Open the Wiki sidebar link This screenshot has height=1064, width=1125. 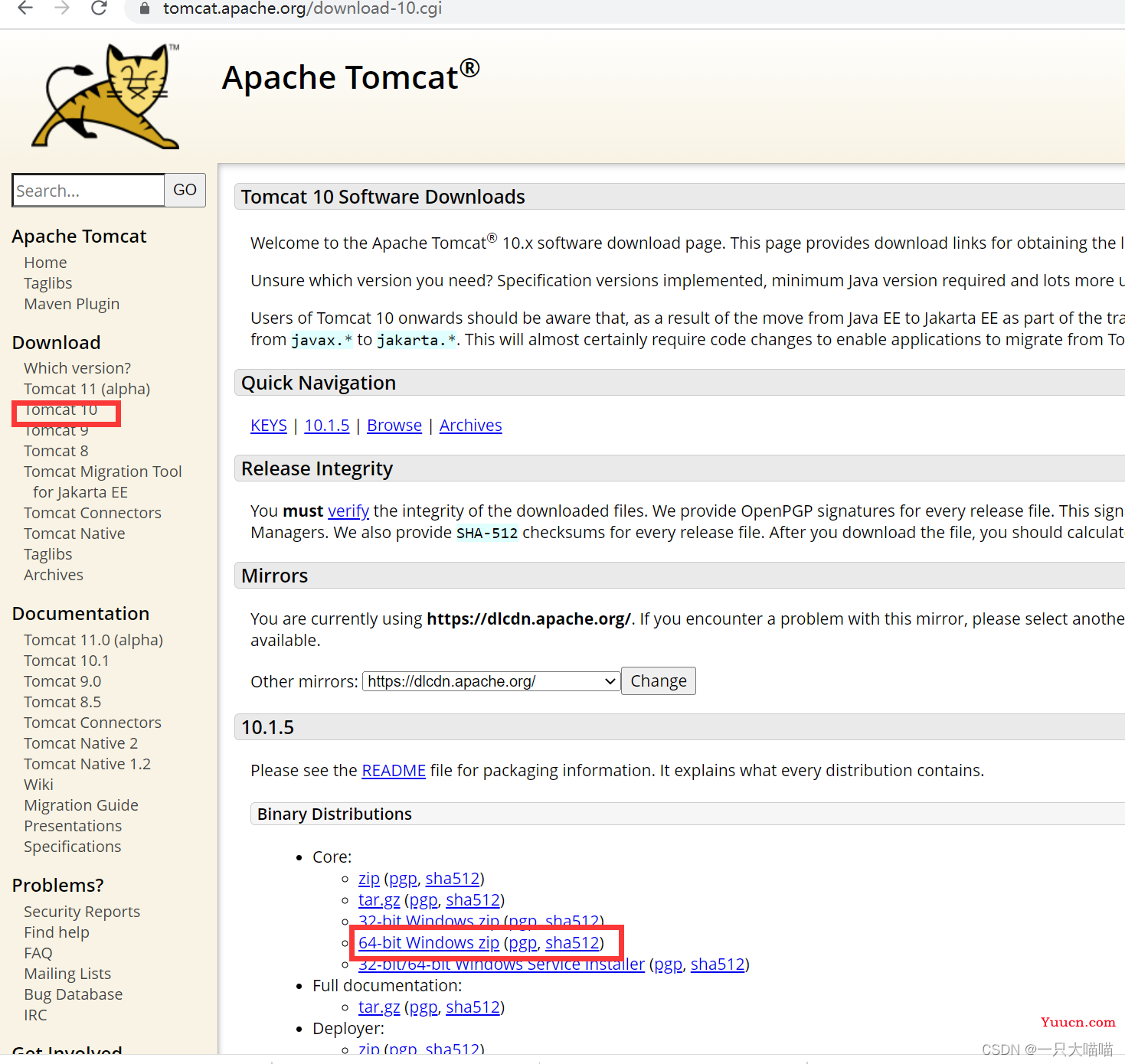(38, 785)
